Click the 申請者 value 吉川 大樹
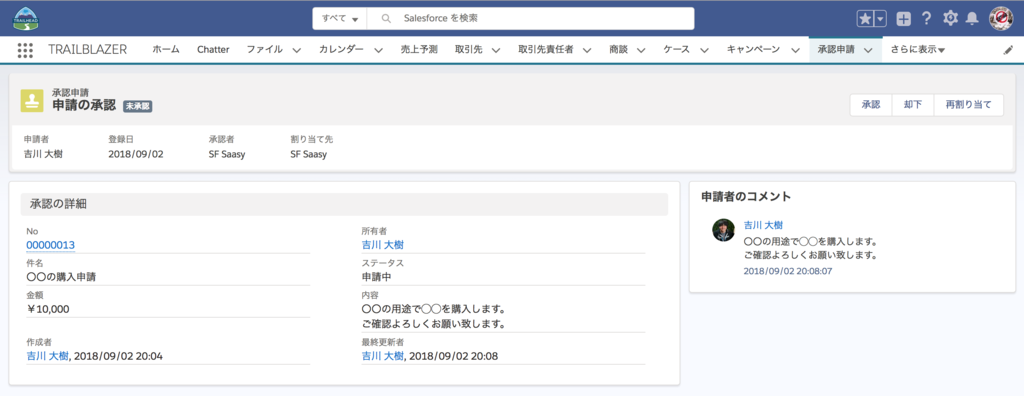 43,155
